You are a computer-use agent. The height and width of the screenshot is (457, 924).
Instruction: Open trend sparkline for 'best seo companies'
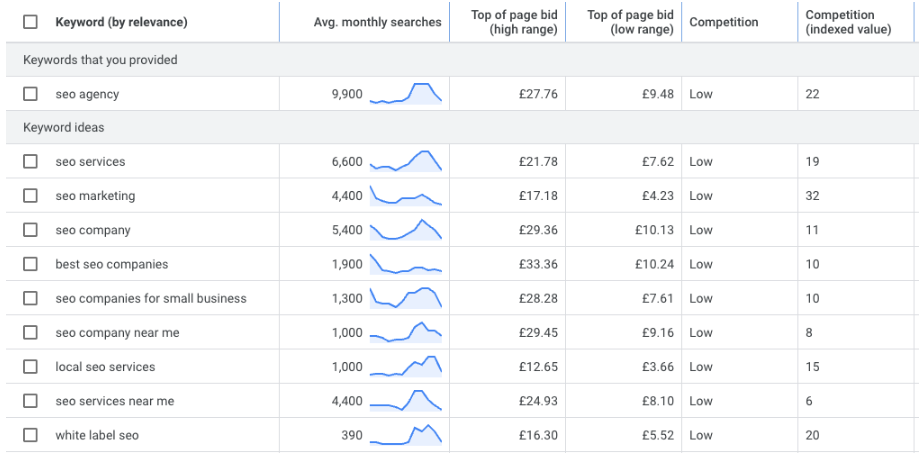pos(405,264)
